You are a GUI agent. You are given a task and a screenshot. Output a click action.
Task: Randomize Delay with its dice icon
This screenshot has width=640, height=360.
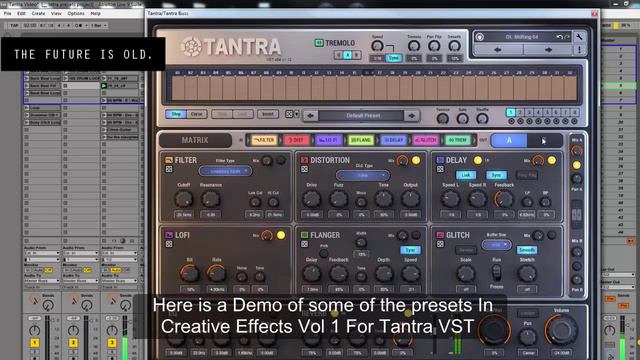(x=440, y=169)
